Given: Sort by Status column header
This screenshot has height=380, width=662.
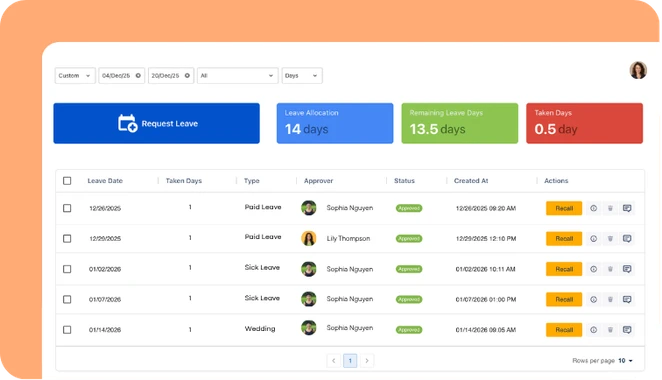Looking at the screenshot, I should point(404,181).
